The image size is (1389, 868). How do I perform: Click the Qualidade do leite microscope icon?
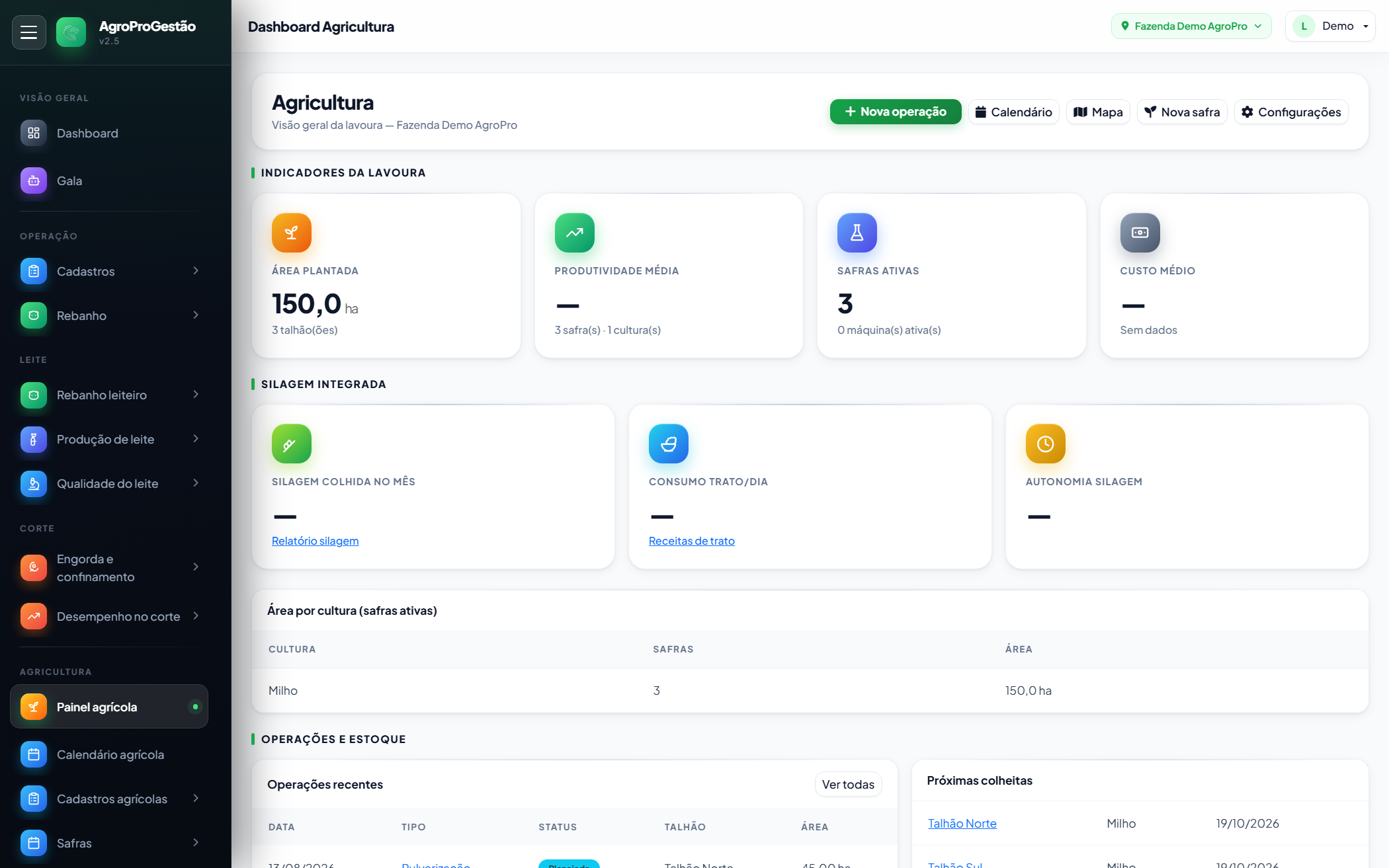point(34,483)
